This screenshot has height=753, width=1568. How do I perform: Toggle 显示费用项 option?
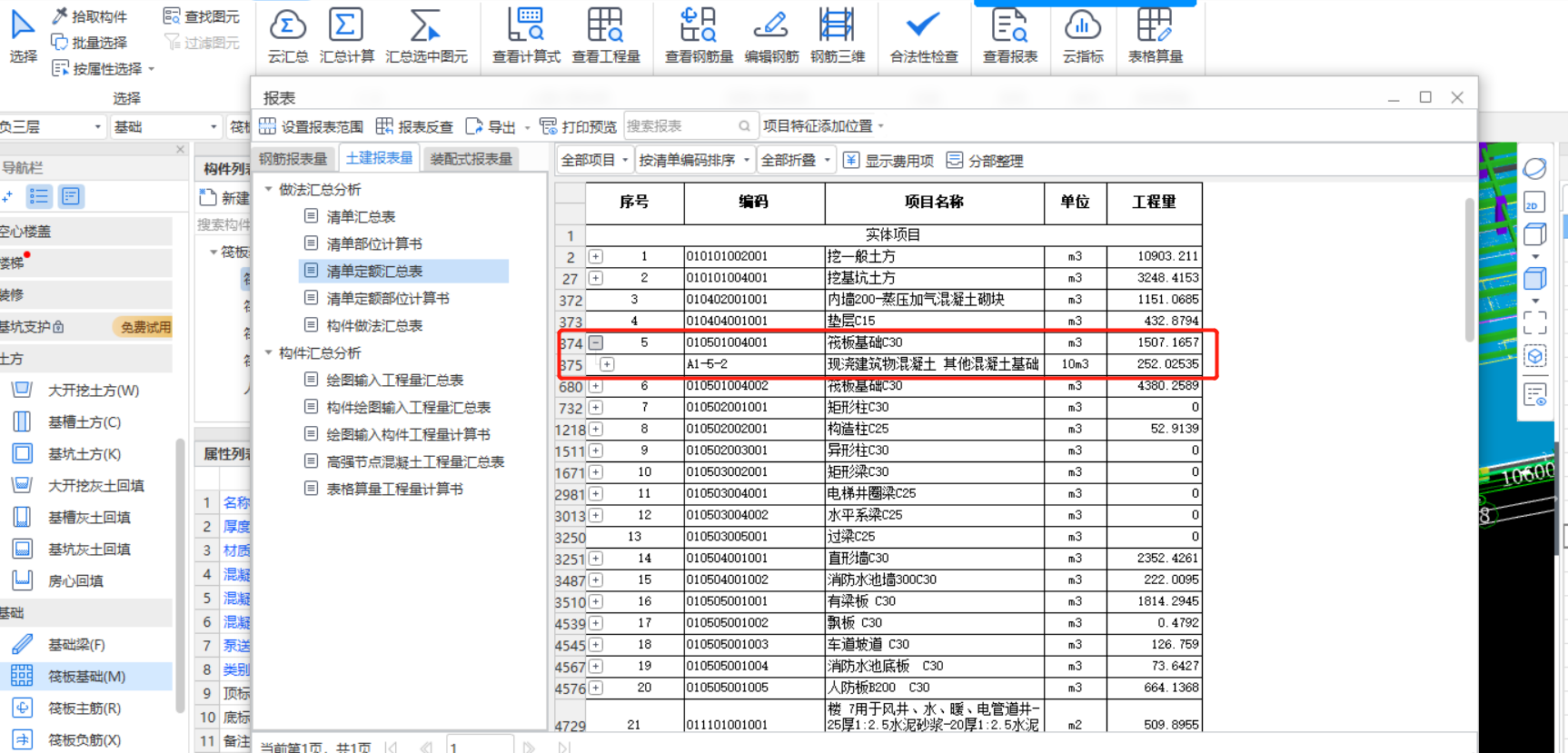[x=888, y=161]
